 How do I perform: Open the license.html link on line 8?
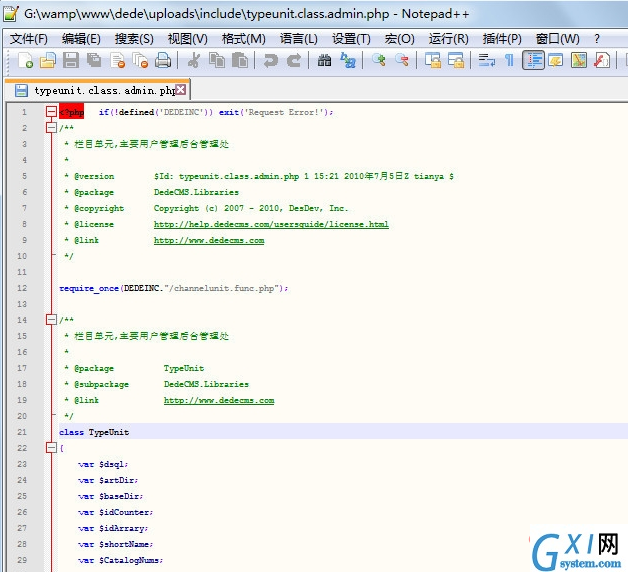271,224
